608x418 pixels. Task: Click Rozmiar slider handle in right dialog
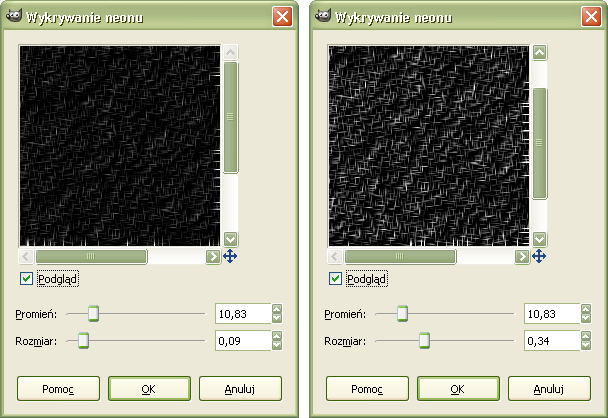click(424, 341)
